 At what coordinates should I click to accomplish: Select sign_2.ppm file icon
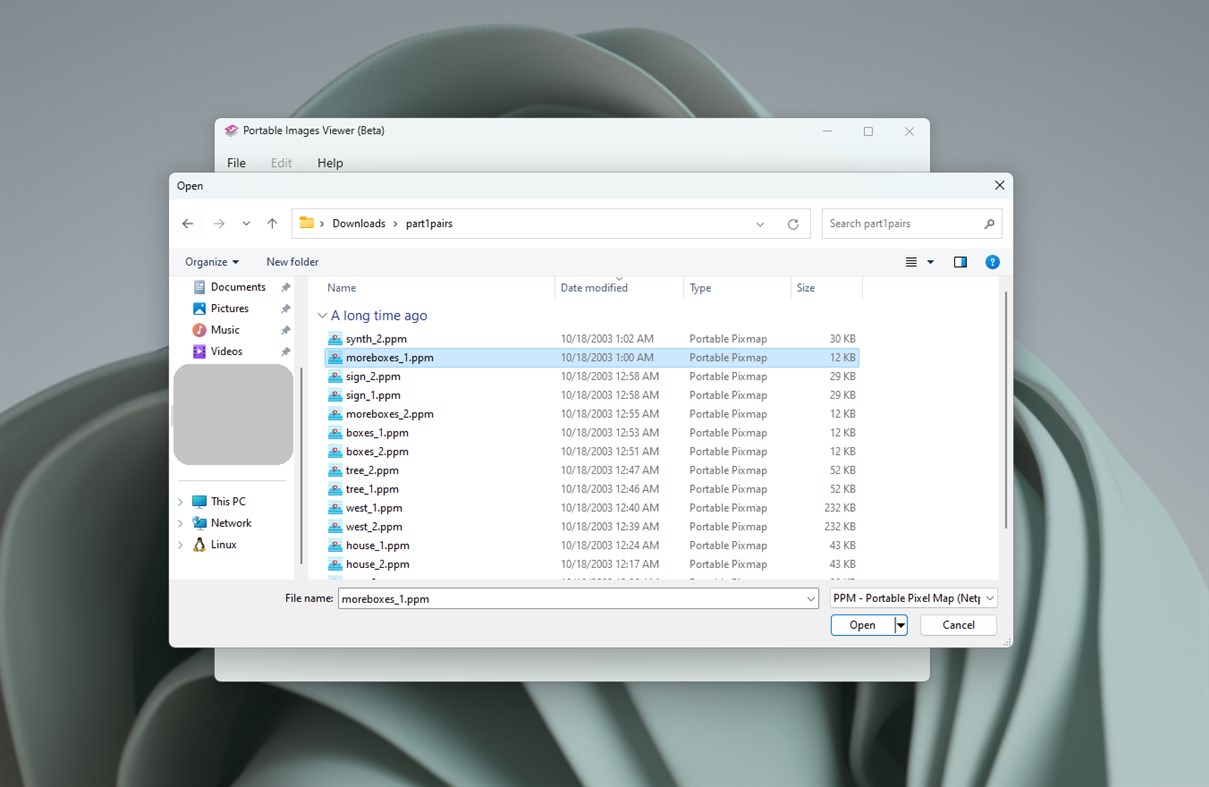pyautogui.click(x=336, y=377)
